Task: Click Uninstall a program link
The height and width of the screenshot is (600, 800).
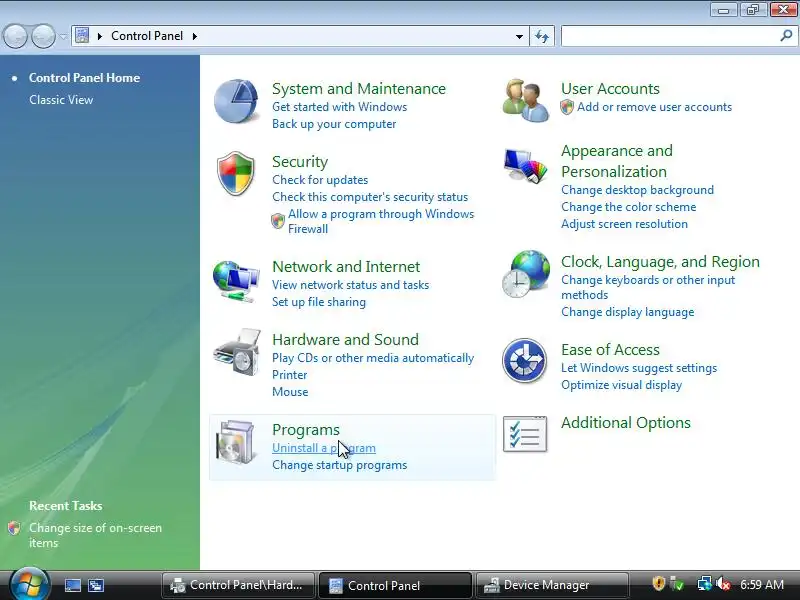Action: pos(323,448)
